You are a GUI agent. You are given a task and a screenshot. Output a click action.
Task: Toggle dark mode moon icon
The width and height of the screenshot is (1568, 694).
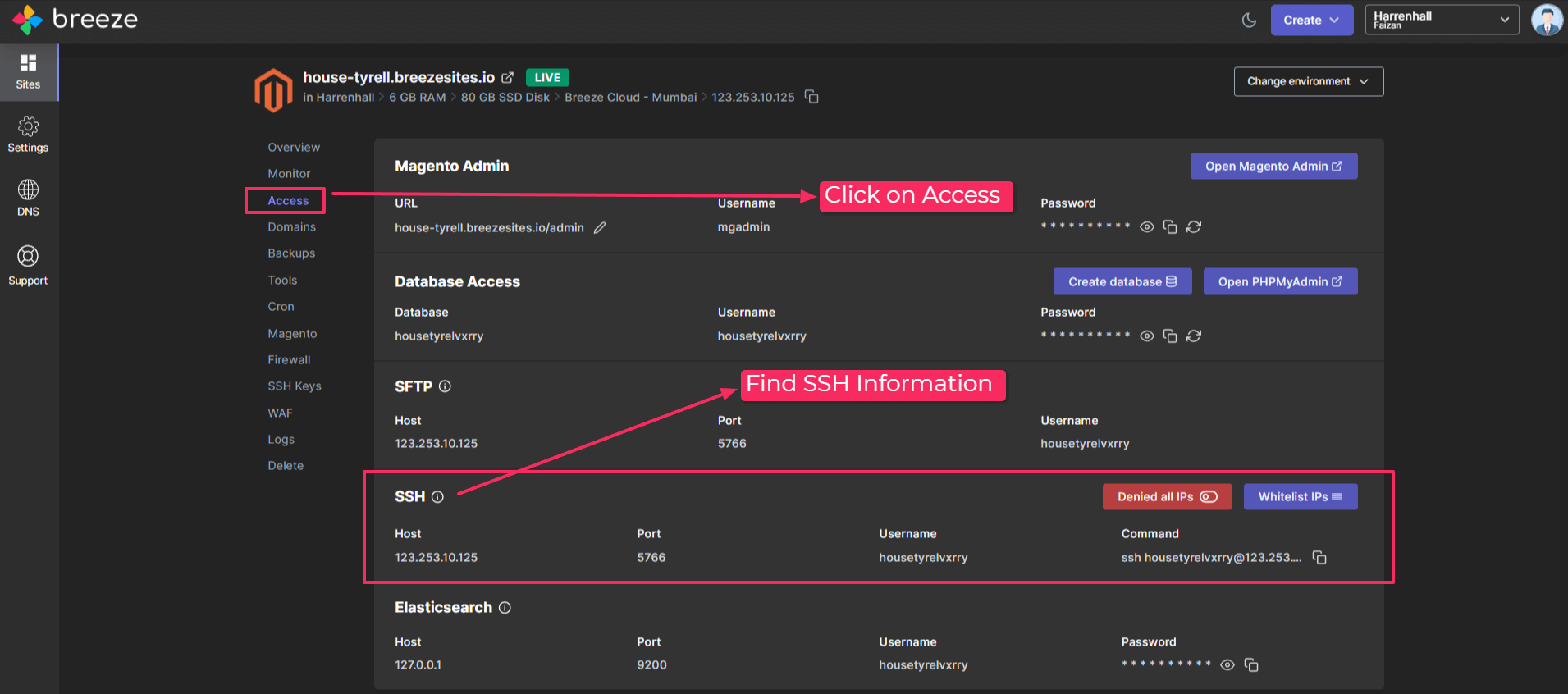click(x=1249, y=20)
